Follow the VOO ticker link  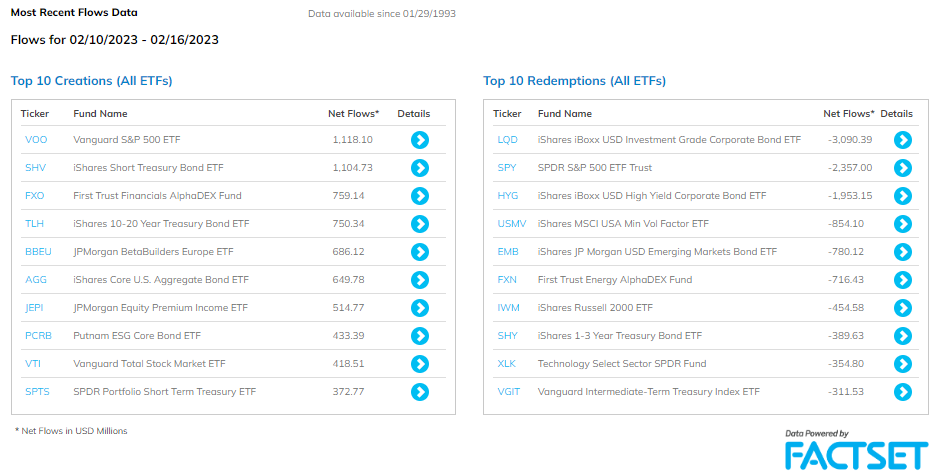point(36,140)
